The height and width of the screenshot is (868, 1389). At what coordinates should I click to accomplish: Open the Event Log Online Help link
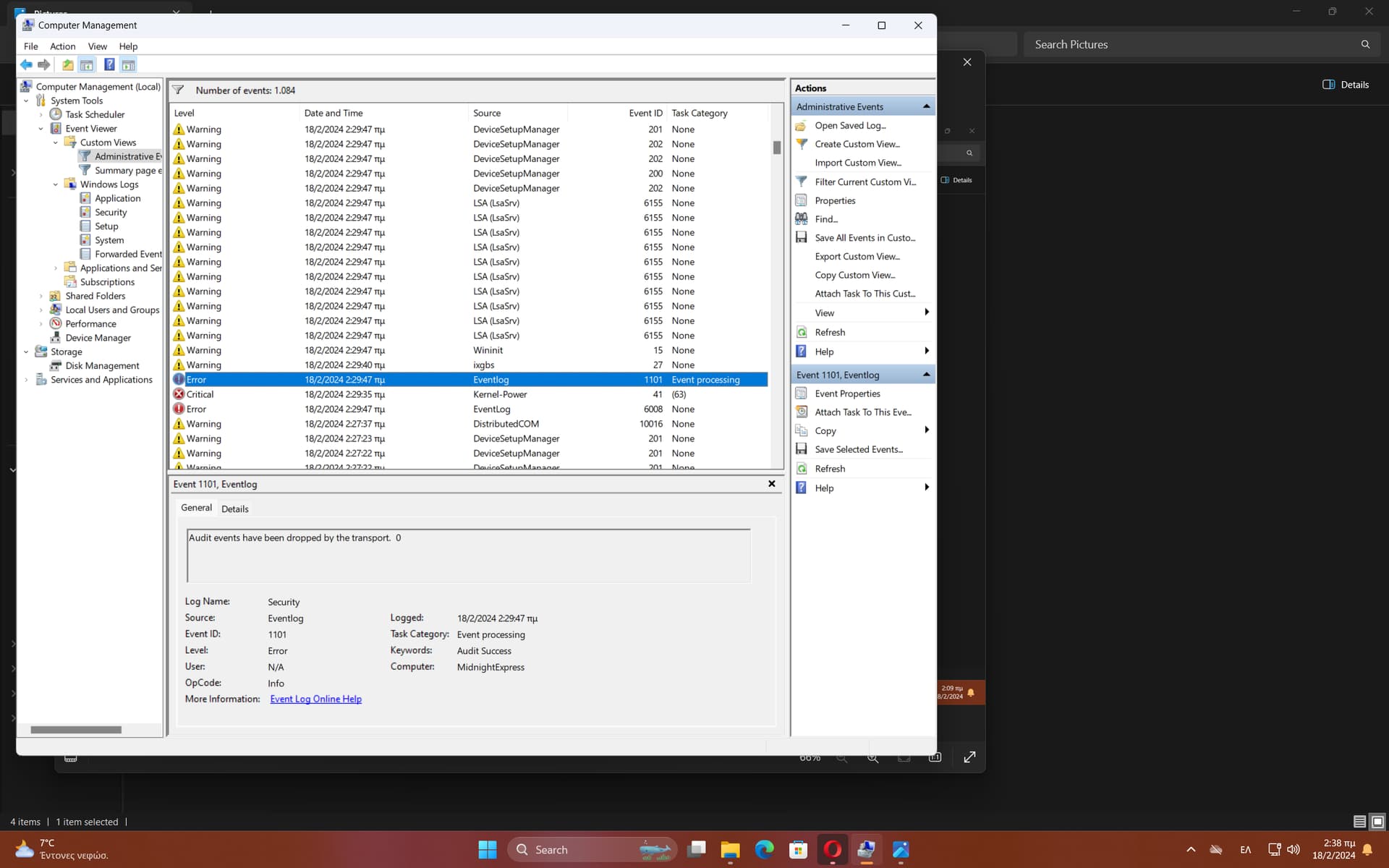point(315,699)
